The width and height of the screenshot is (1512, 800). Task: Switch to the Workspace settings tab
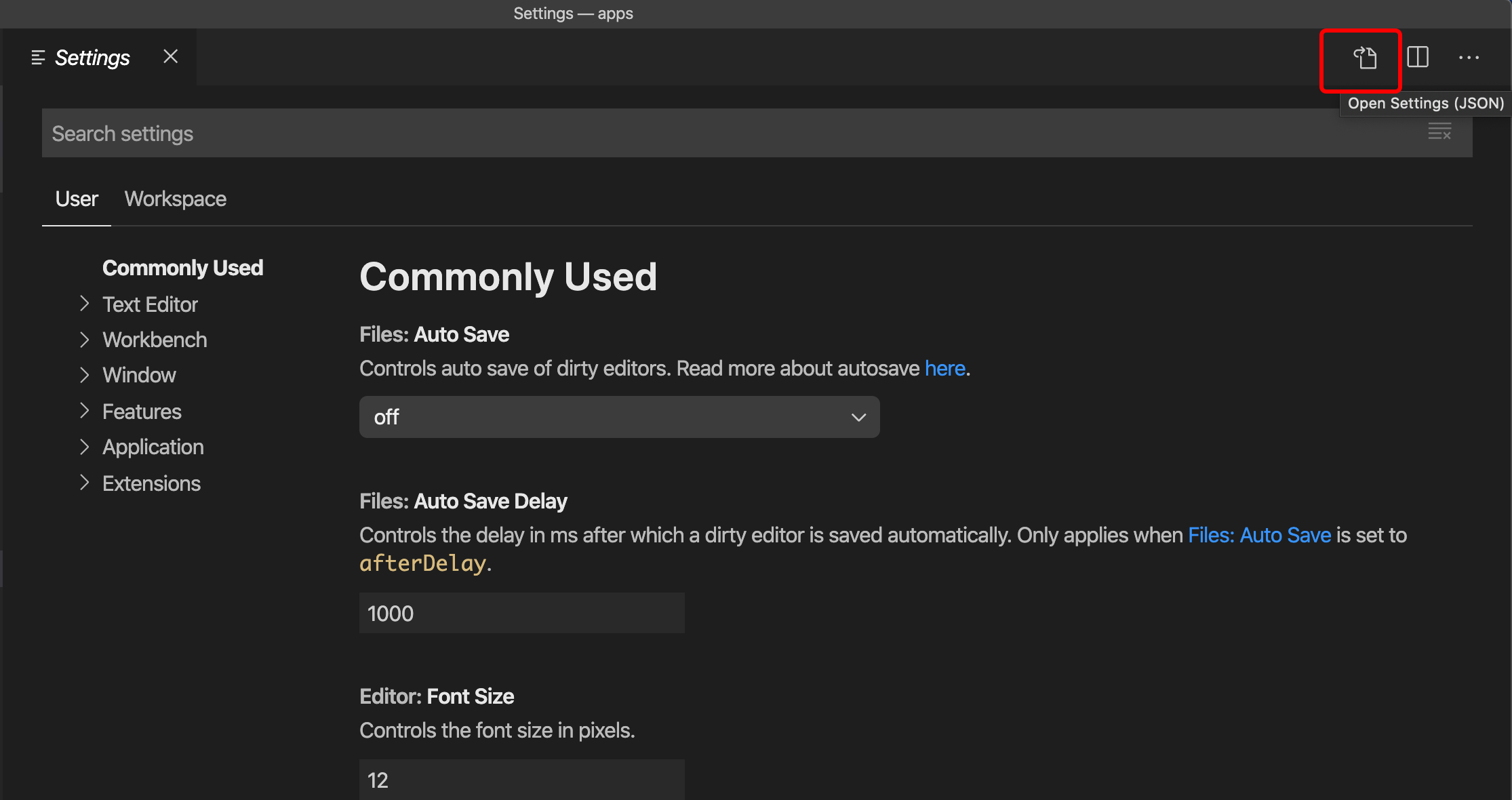[x=175, y=199]
